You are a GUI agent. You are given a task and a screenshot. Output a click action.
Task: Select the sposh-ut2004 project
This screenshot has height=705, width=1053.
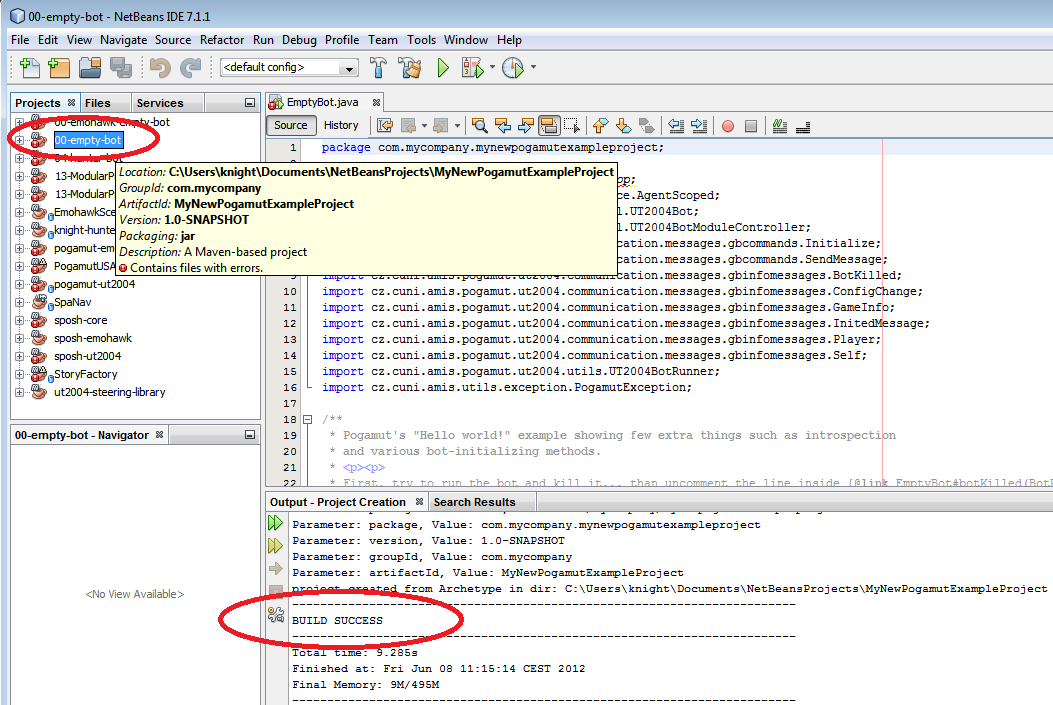coord(88,357)
